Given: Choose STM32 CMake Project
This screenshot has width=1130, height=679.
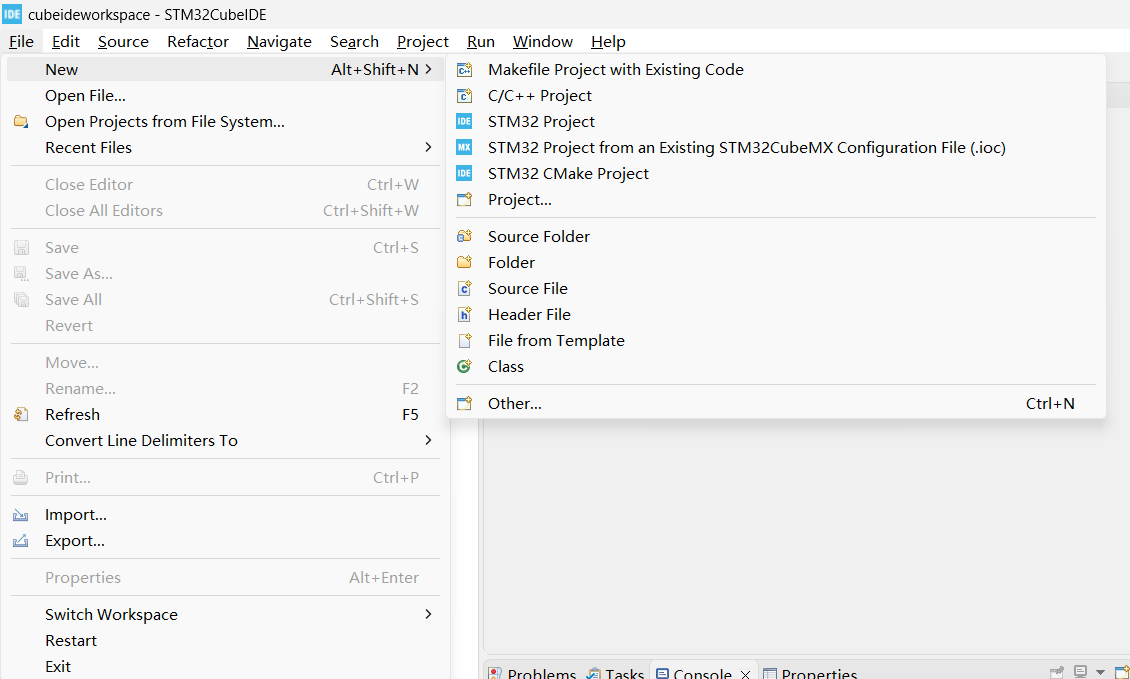Looking at the screenshot, I should pyautogui.click(x=775, y=174).
